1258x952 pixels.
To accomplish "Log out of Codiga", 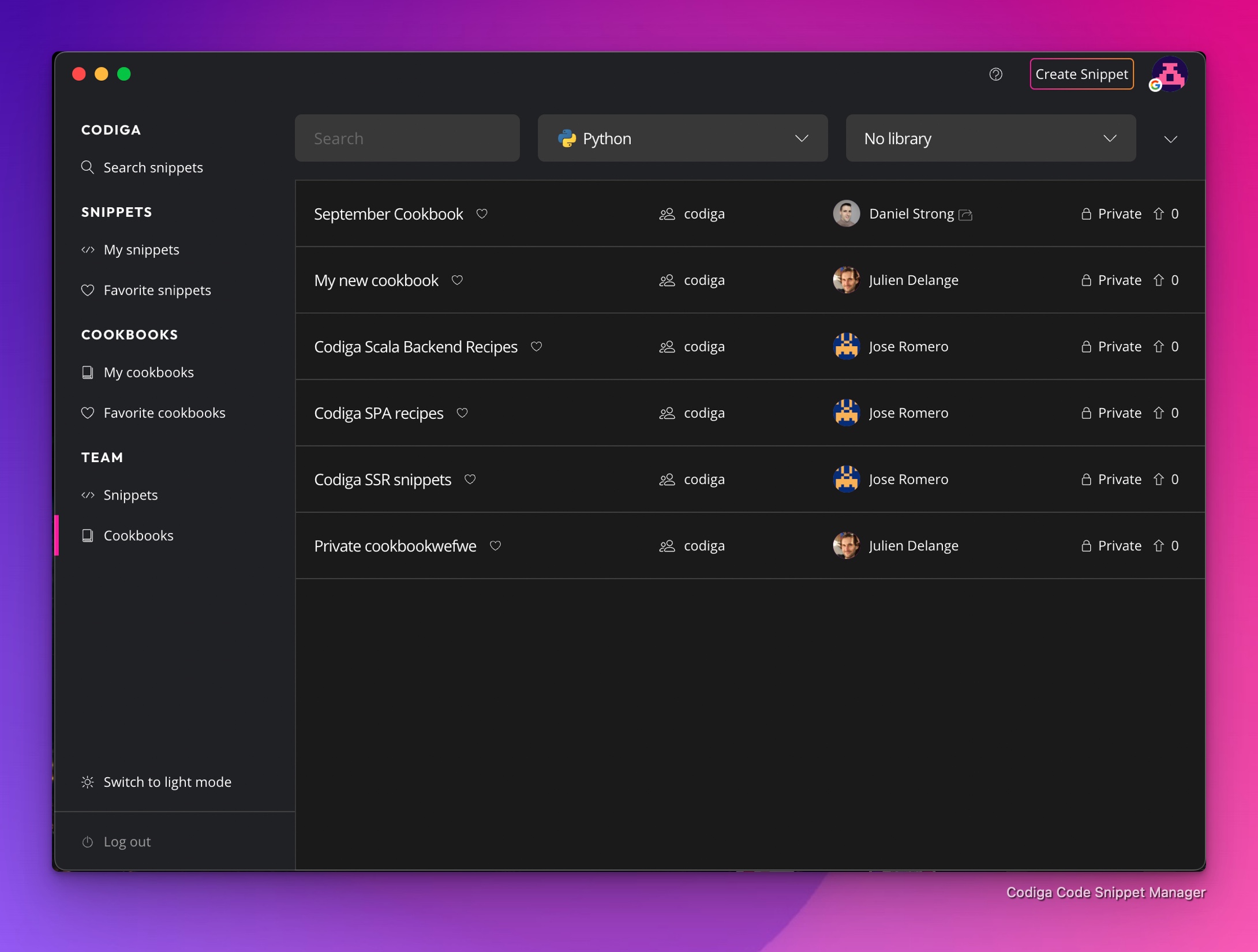I will (x=127, y=842).
